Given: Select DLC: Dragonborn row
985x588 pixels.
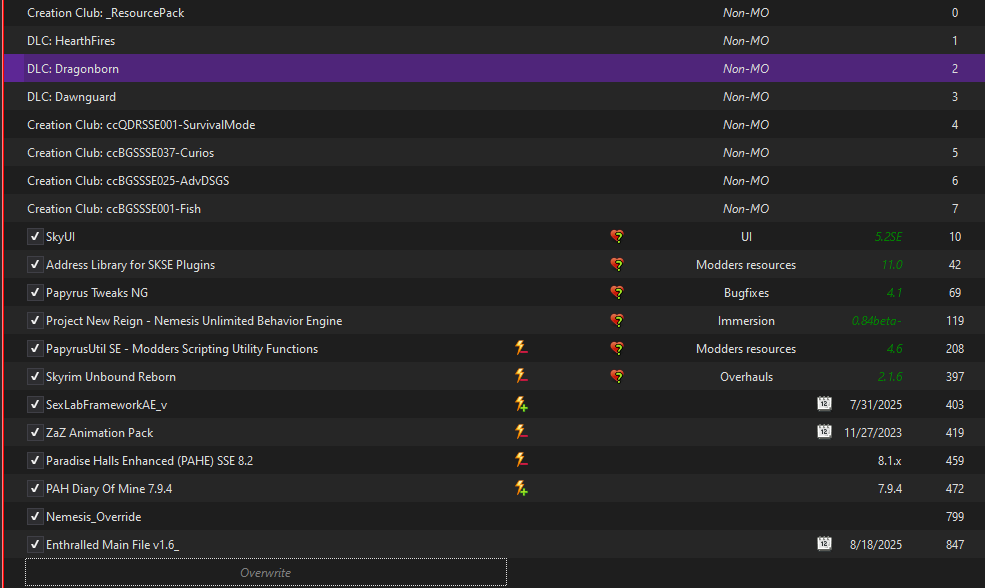Looking at the screenshot, I should click(x=494, y=68).
